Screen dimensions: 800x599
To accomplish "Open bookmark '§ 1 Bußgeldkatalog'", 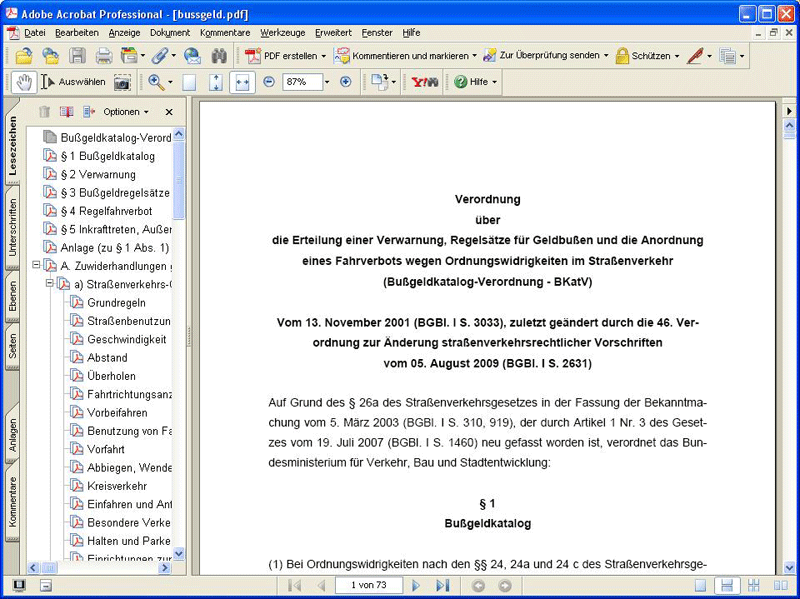I will click(107, 156).
